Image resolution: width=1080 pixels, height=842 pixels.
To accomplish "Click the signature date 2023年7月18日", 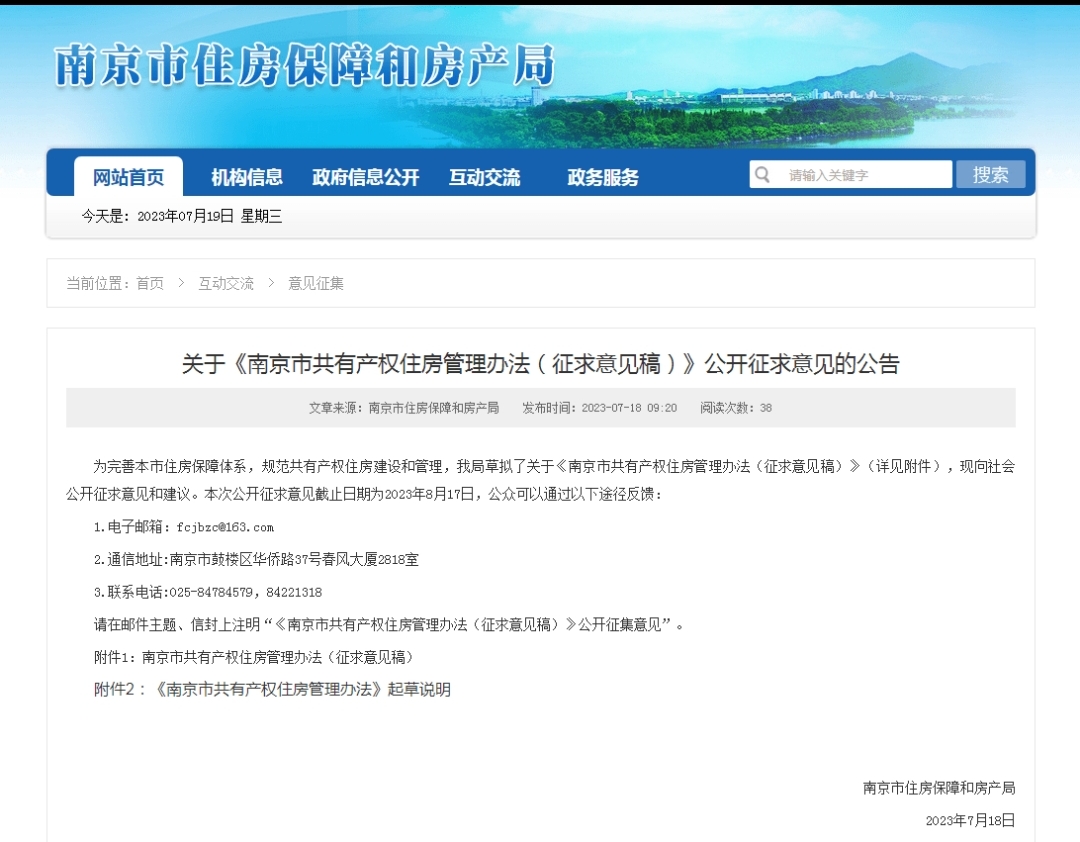I will point(970,820).
